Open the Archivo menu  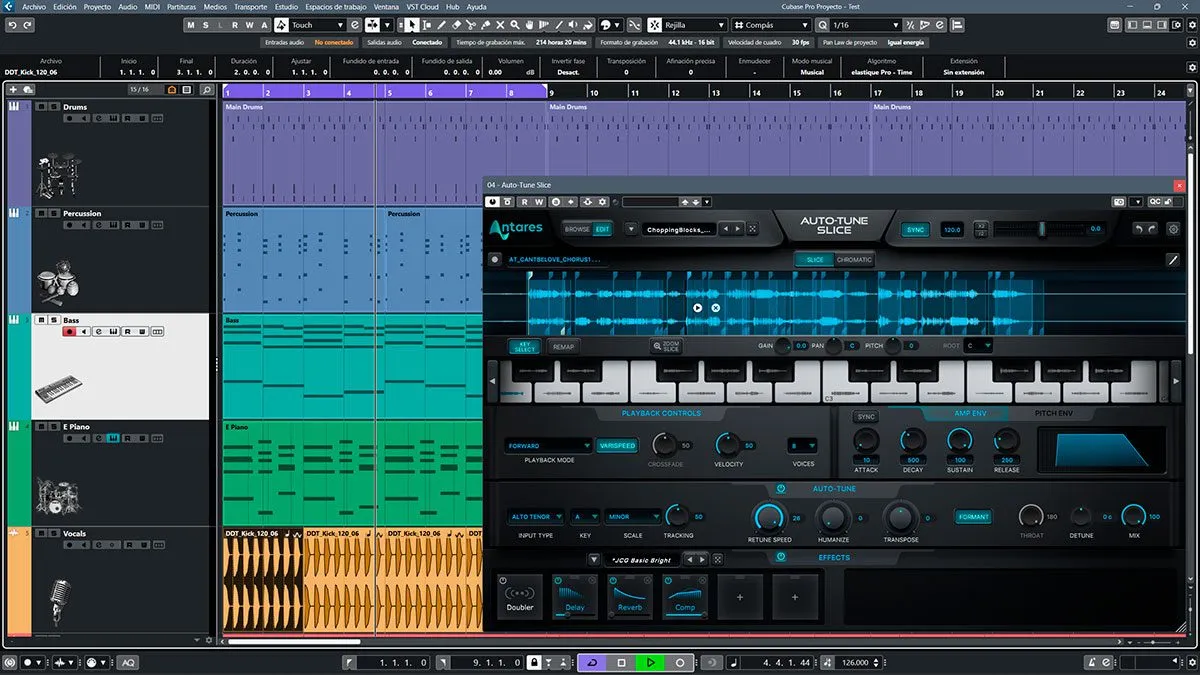[34, 6]
